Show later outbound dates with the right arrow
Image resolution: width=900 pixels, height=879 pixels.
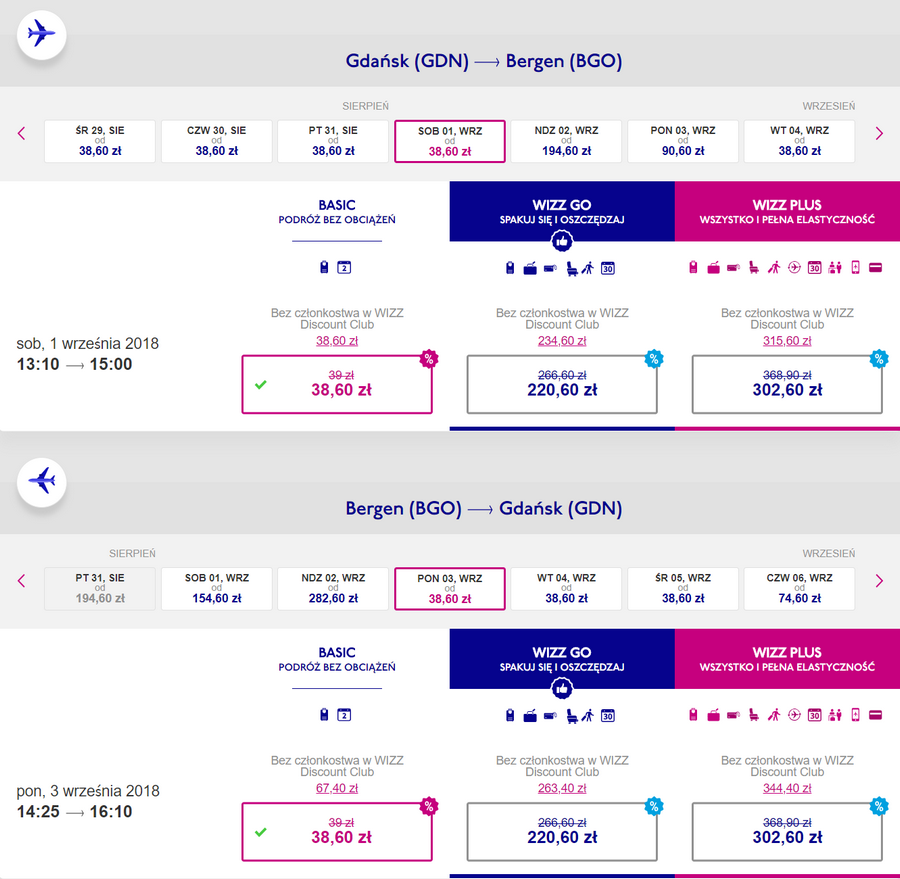coord(879,134)
